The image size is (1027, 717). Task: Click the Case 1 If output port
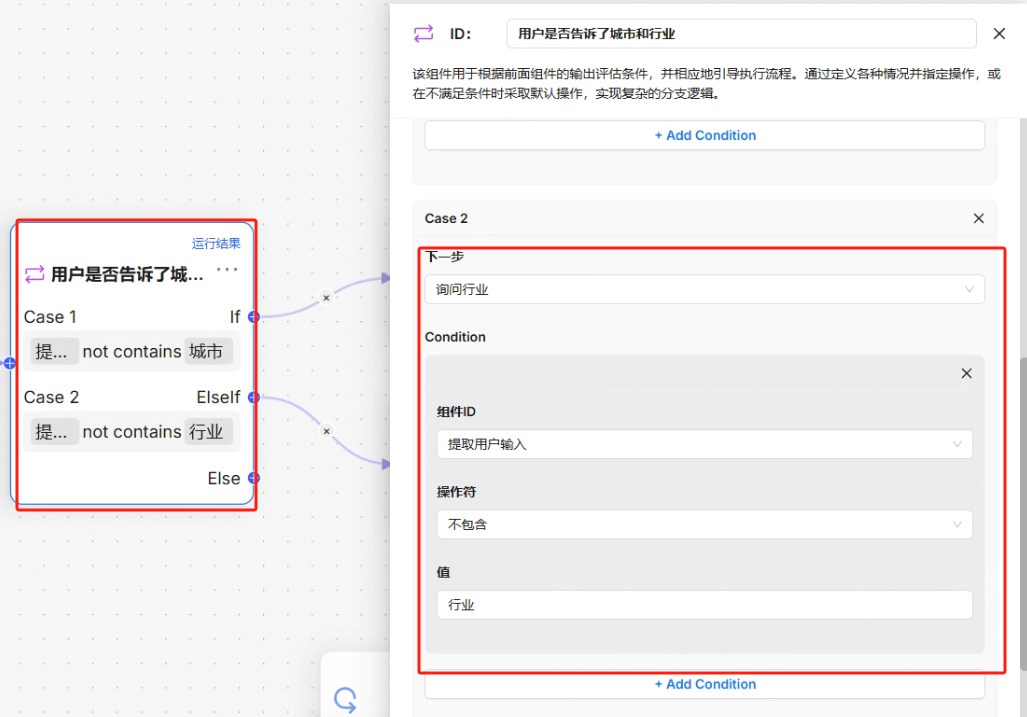tap(254, 317)
